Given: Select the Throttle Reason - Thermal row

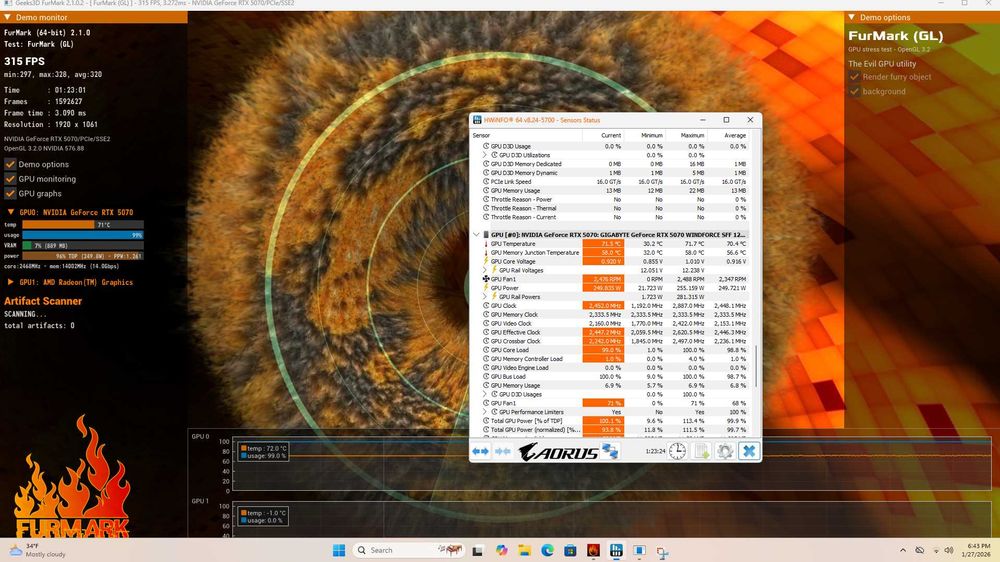Looking at the screenshot, I should click(615, 208).
